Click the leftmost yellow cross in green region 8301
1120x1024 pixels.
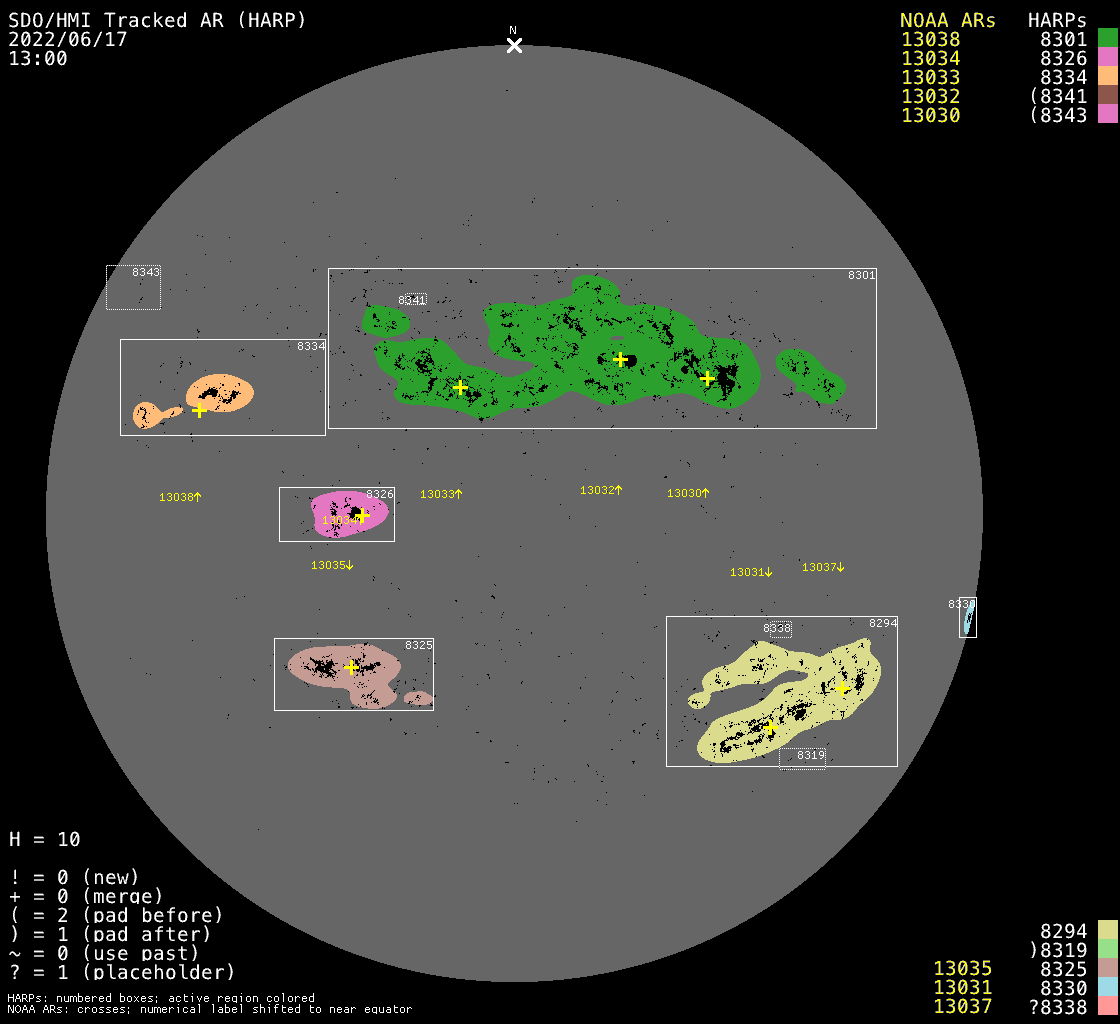pyautogui.click(x=460, y=387)
